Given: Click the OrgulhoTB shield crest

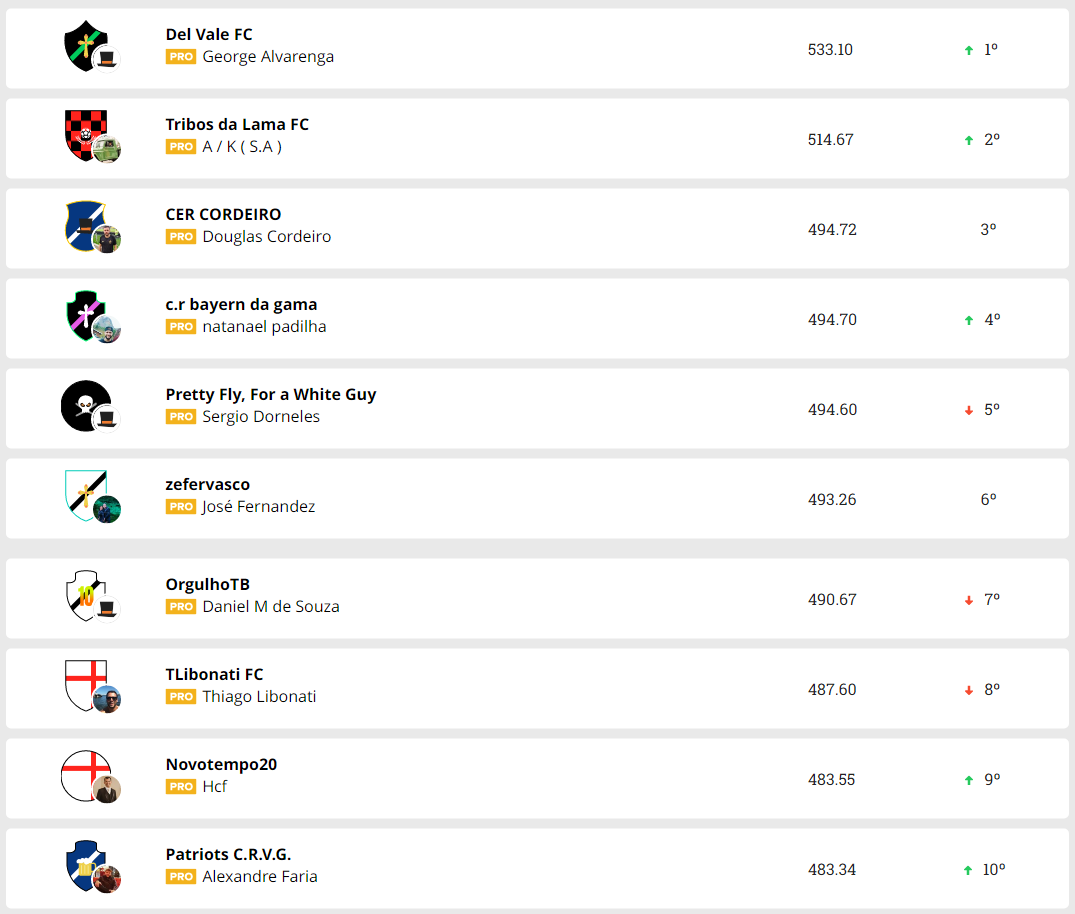Looking at the screenshot, I should [82, 594].
